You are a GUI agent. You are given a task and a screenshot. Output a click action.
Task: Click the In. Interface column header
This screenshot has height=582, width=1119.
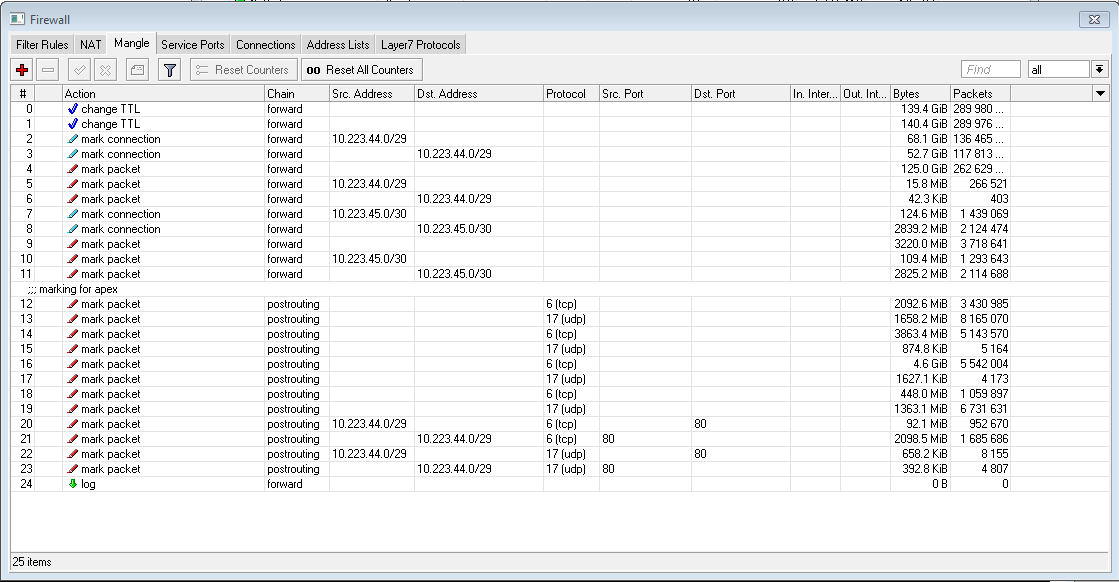[x=815, y=93]
